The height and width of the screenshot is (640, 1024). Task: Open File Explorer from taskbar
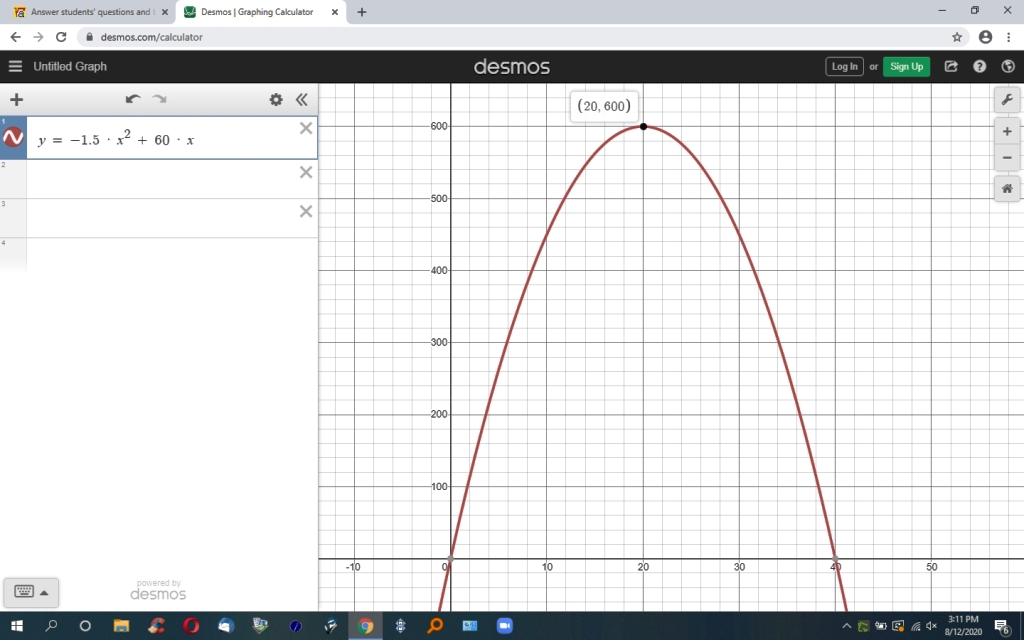[121, 626]
